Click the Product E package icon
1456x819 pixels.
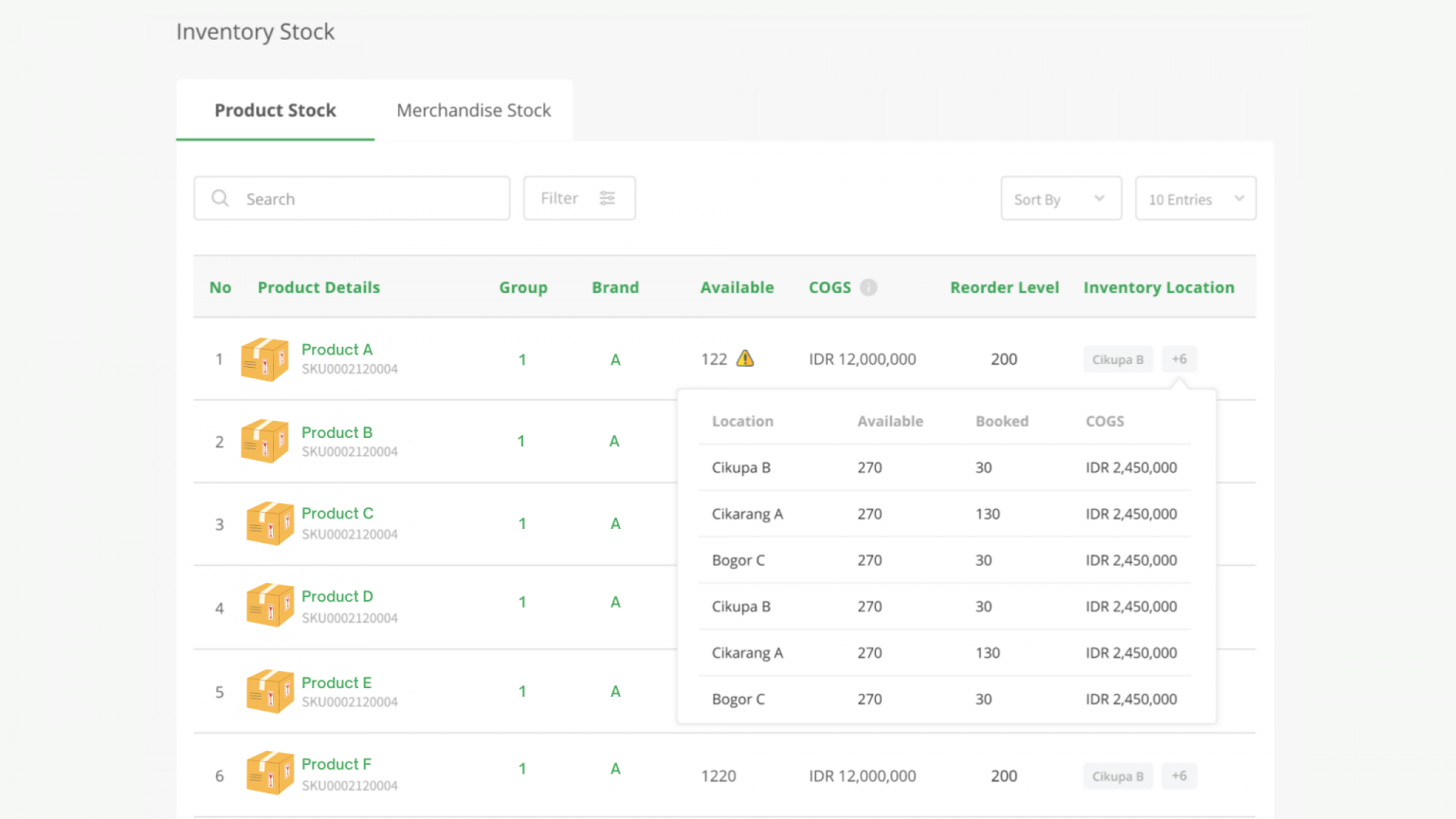269,691
